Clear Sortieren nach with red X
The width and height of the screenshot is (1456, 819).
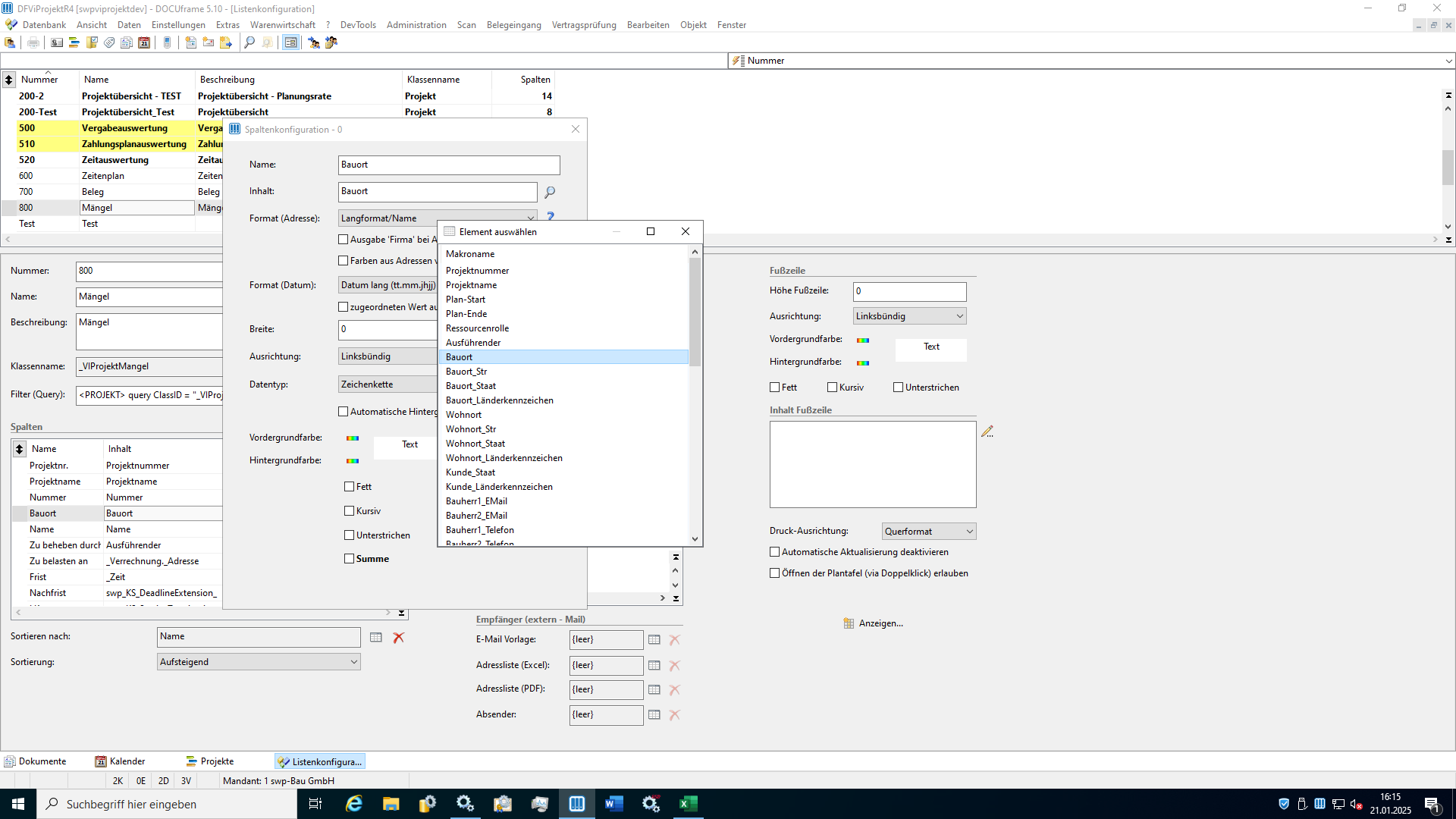click(x=399, y=638)
